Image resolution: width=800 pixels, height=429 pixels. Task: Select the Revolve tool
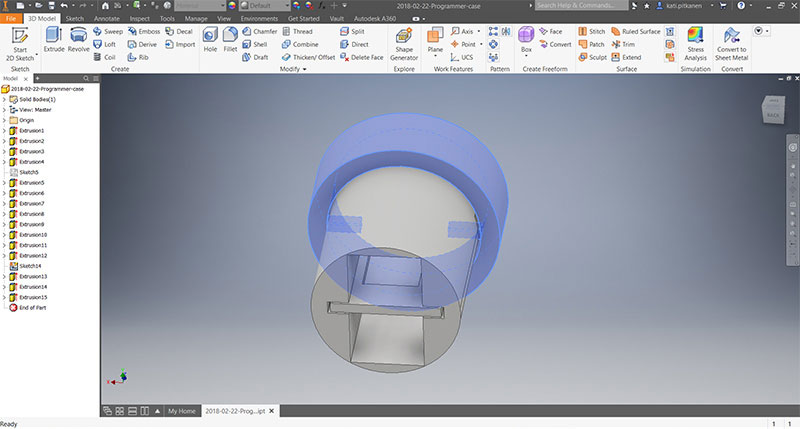click(x=78, y=40)
